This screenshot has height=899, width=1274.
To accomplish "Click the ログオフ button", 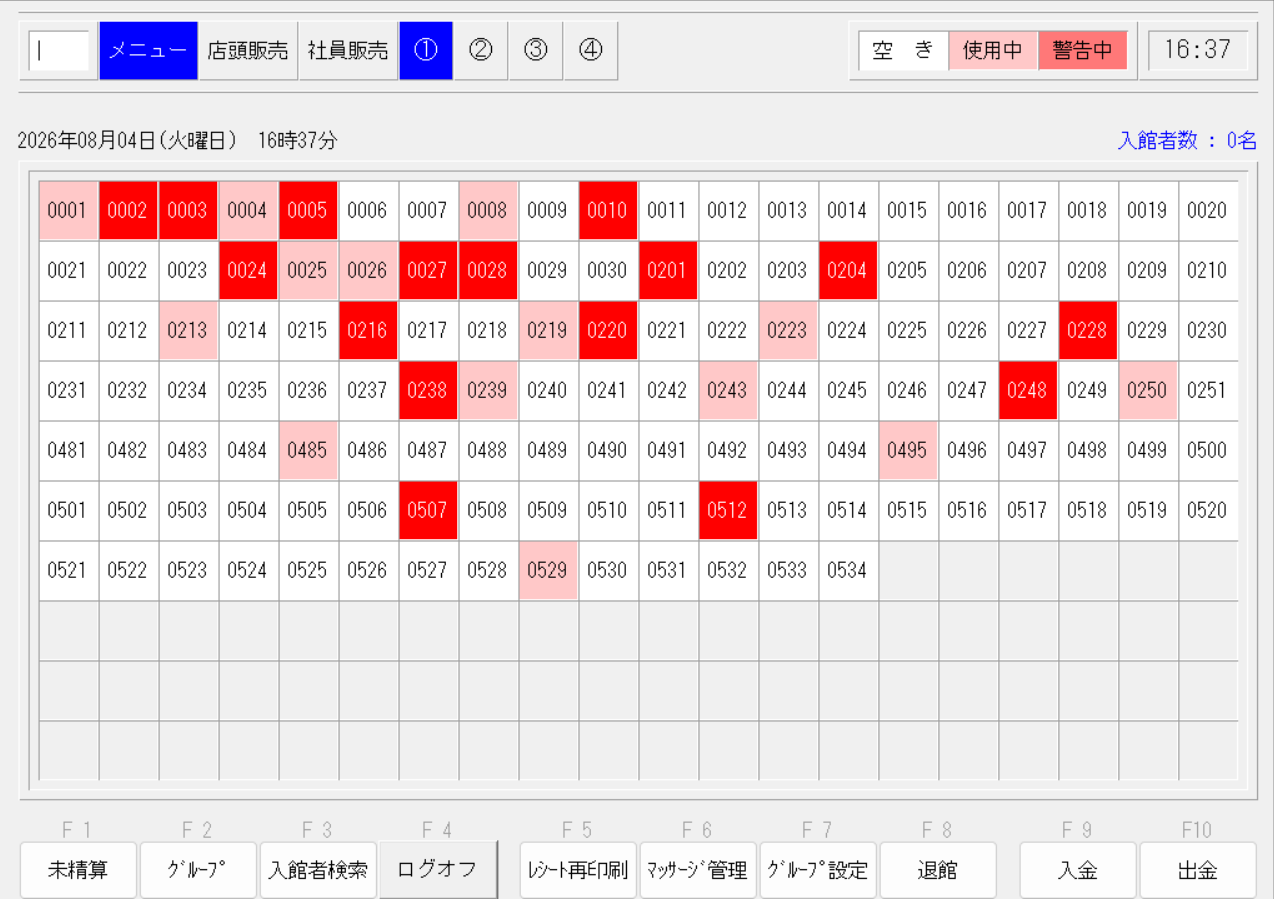I will [x=438, y=870].
